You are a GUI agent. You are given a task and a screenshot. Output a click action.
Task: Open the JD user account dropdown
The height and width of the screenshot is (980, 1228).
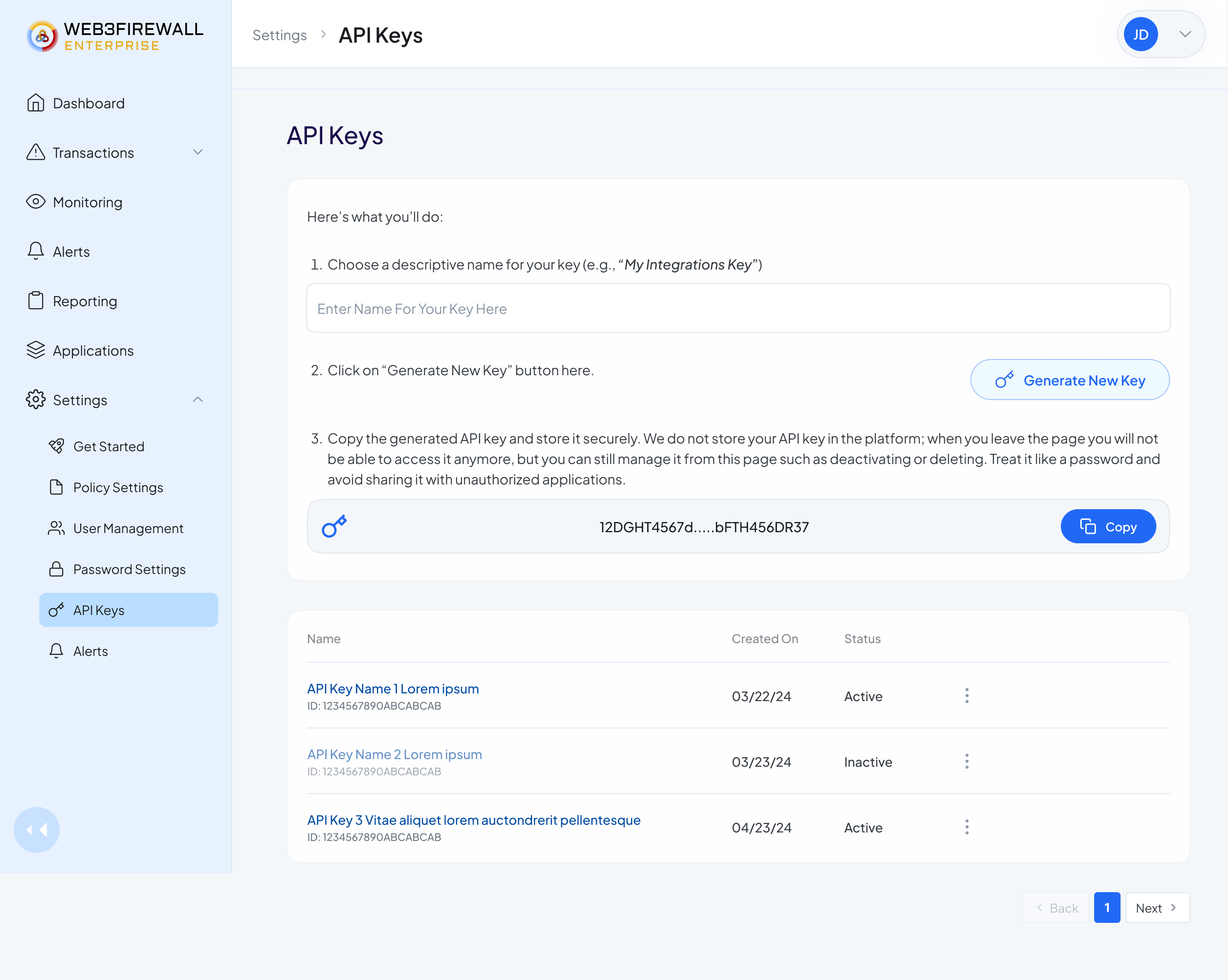point(1161,35)
